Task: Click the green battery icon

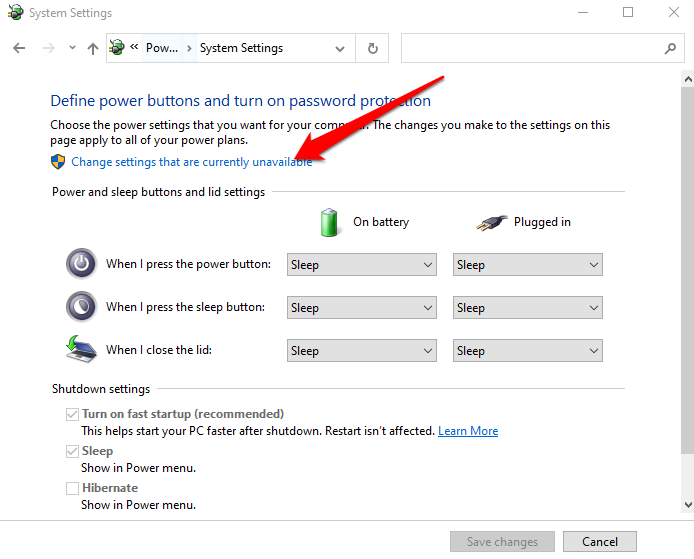Action: (x=330, y=222)
